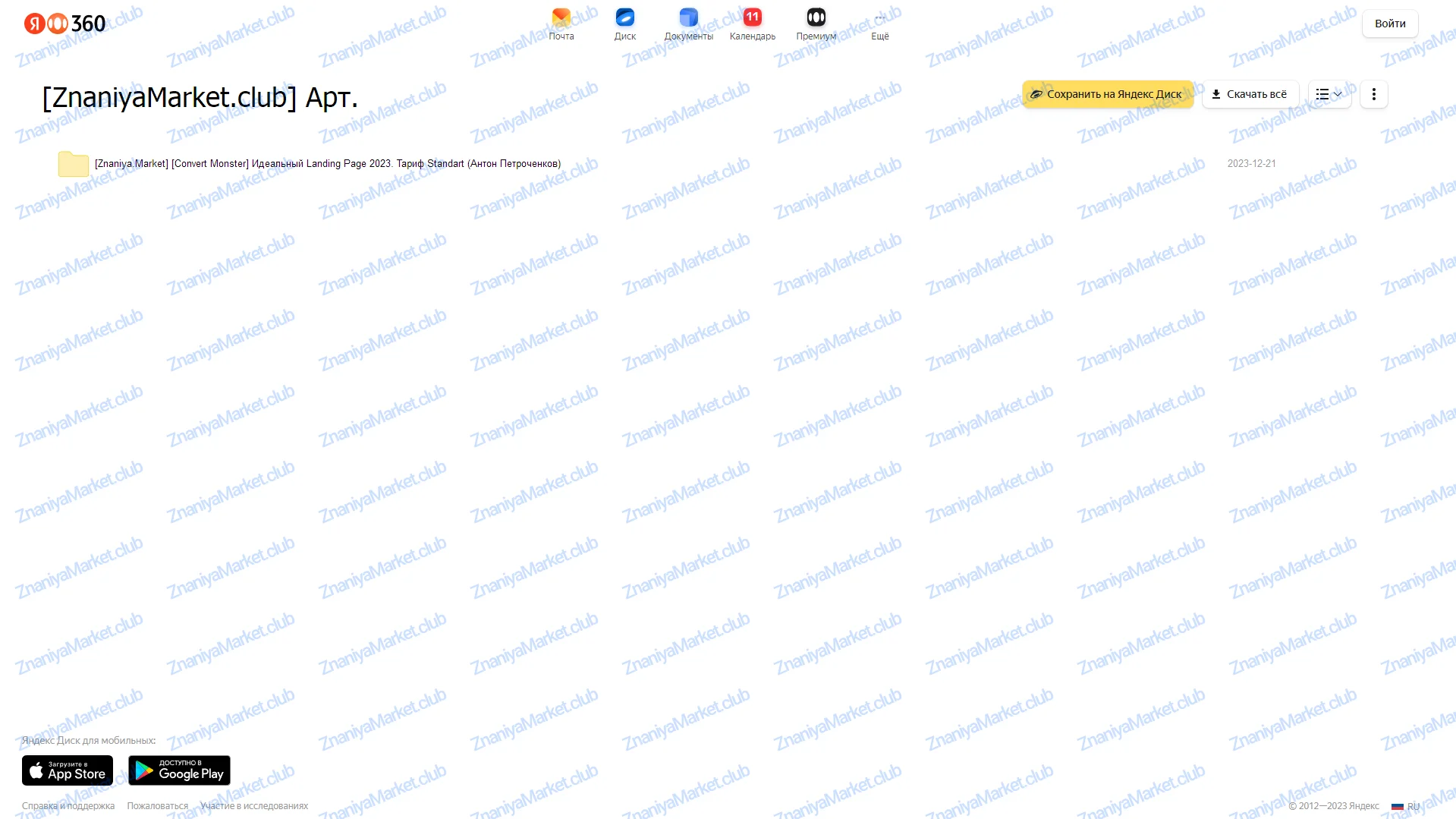Open the App Store download badge

pyautogui.click(x=67, y=770)
